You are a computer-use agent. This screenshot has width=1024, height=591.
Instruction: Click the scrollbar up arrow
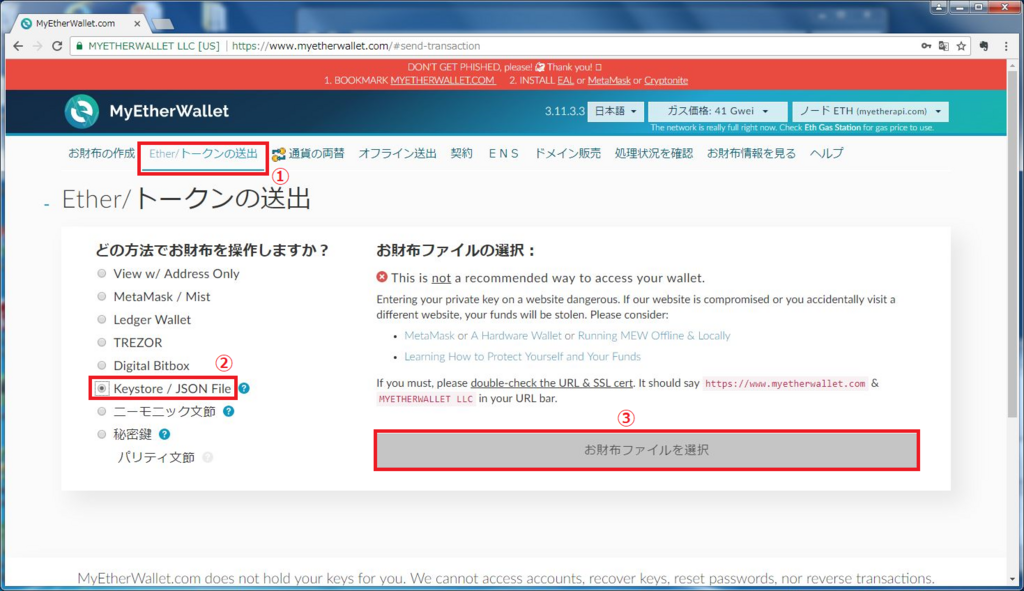tap(1012, 65)
